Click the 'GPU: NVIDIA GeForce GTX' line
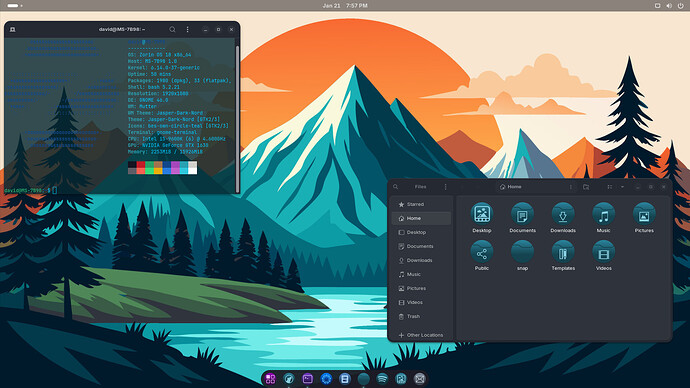 coord(168,145)
